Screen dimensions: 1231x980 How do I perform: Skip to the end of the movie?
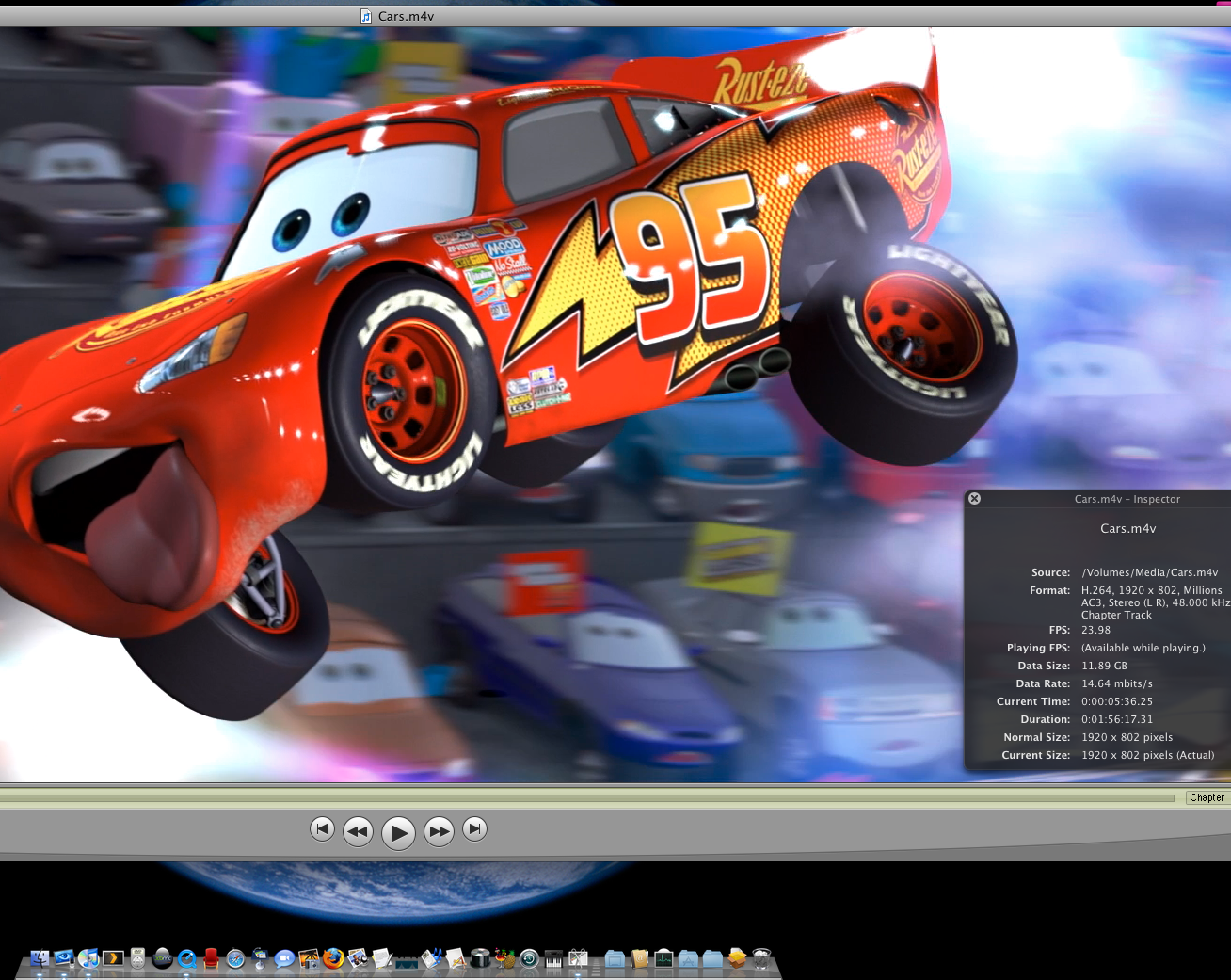(x=474, y=828)
